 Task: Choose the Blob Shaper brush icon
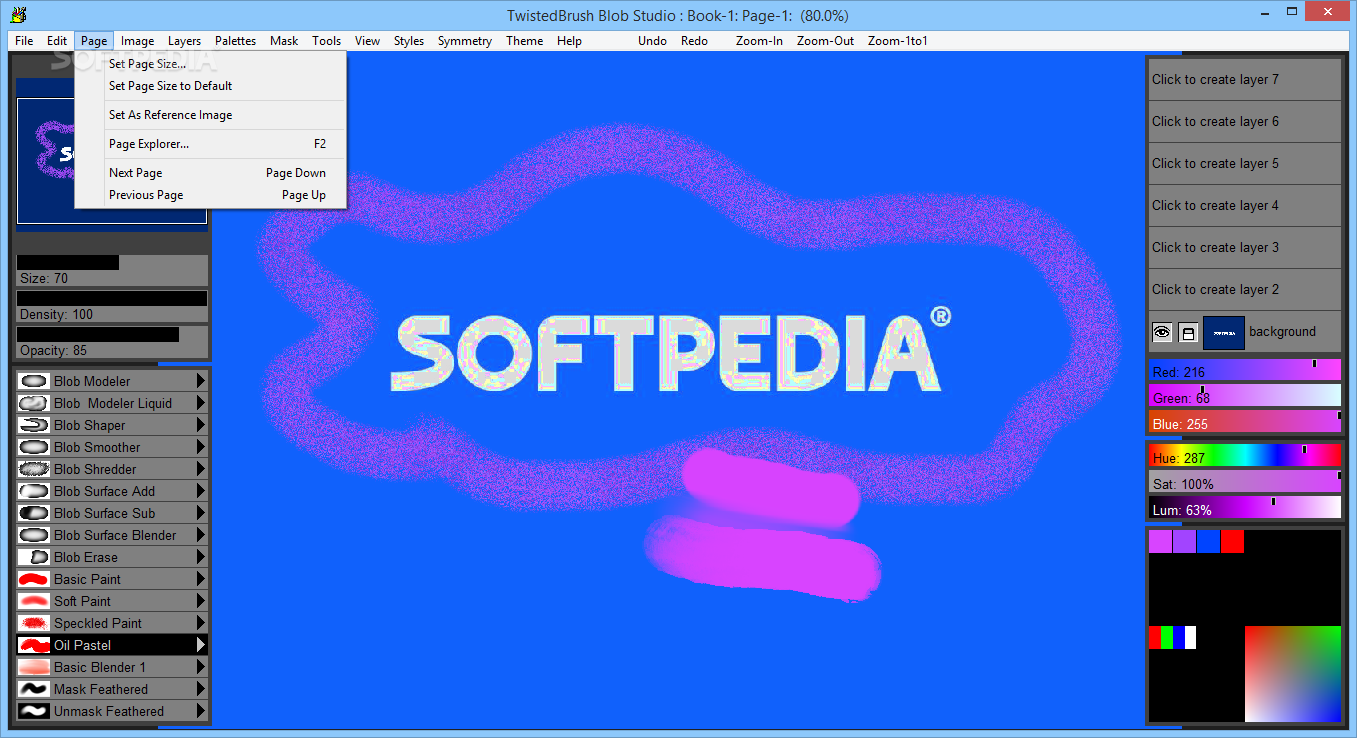tap(34, 425)
